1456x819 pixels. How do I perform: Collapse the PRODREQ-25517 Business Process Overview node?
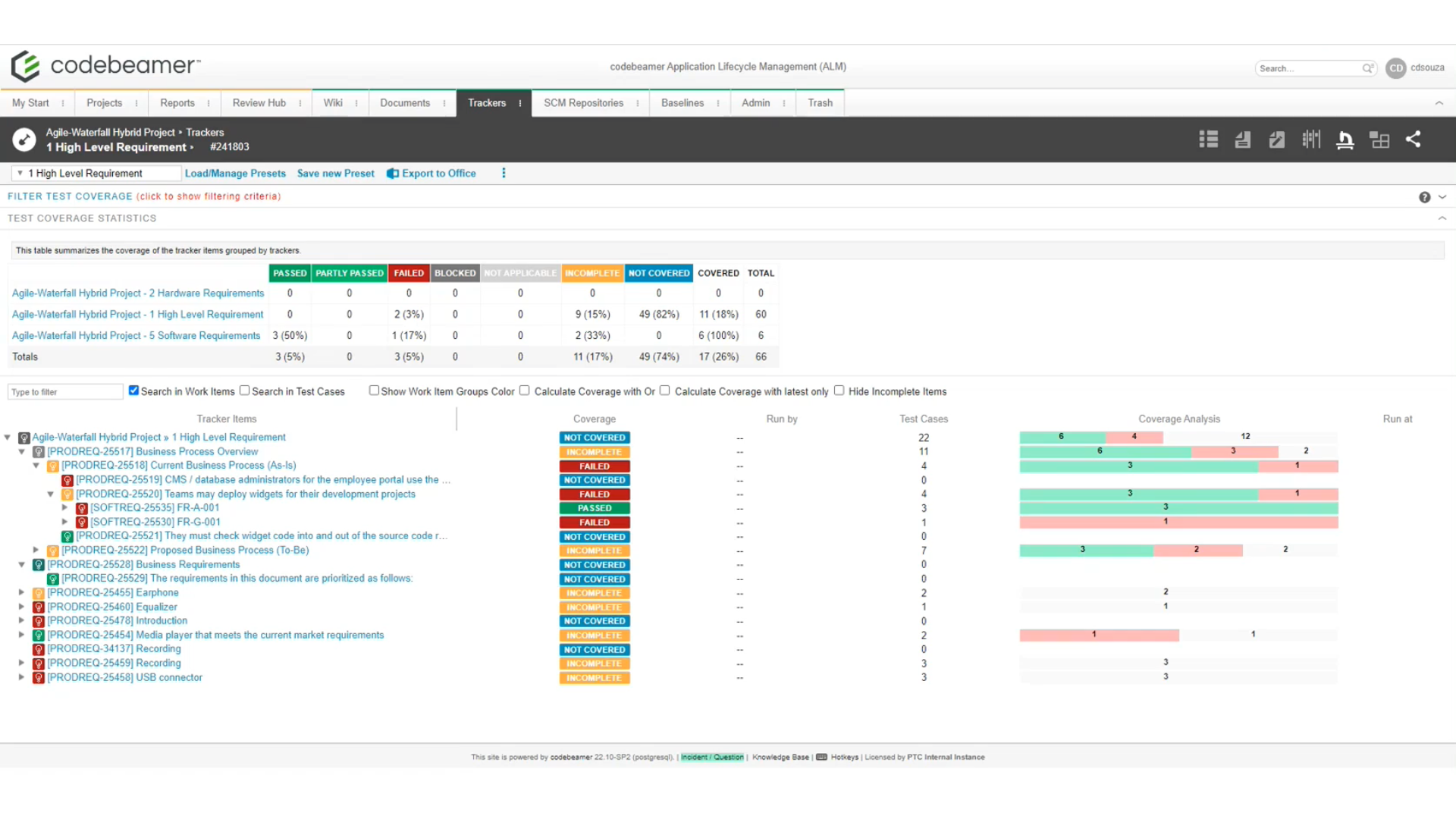[x=22, y=452]
